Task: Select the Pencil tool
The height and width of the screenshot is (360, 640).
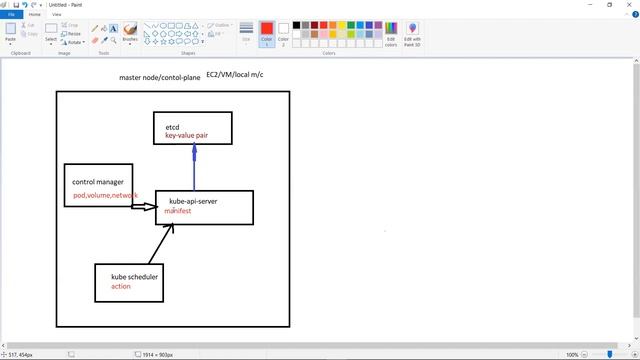Action: pyautogui.click(x=95, y=29)
